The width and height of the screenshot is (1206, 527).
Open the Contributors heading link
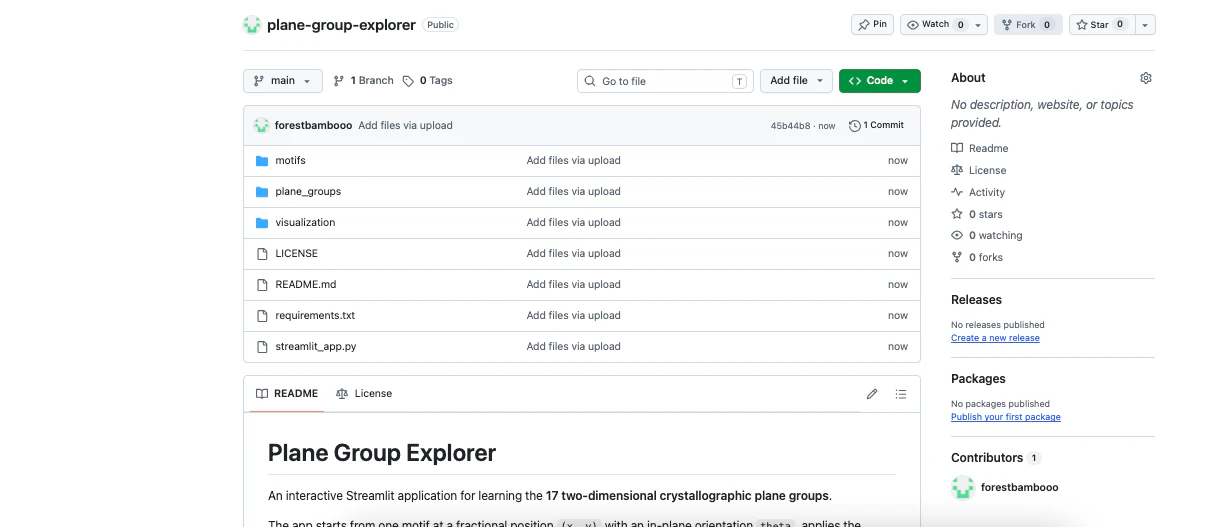coord(987,458)
